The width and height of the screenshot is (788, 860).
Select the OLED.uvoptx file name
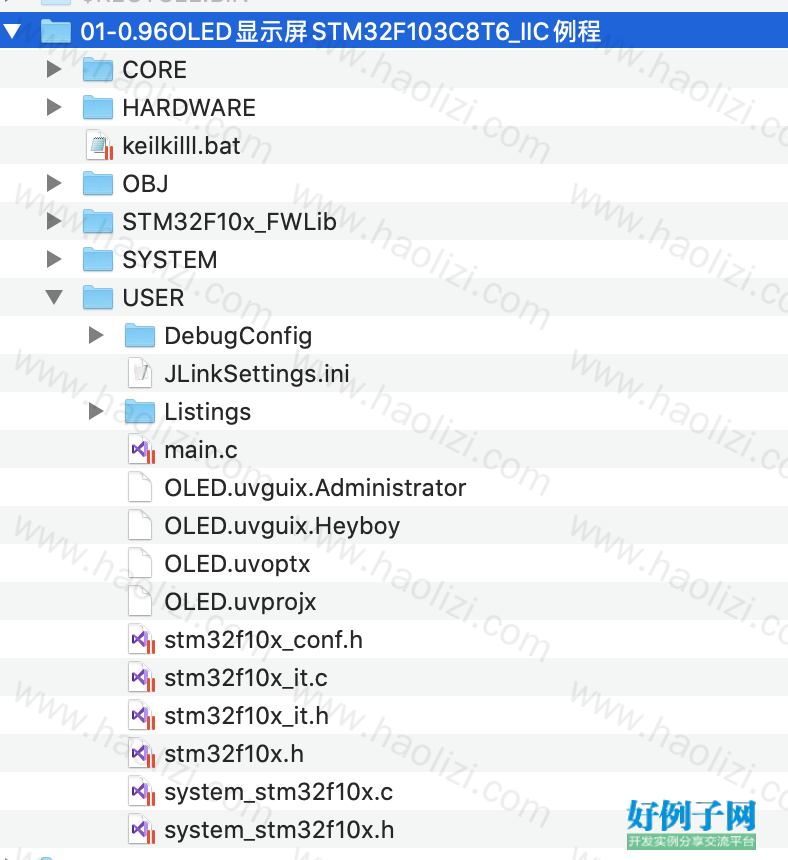tap(237, 564)
